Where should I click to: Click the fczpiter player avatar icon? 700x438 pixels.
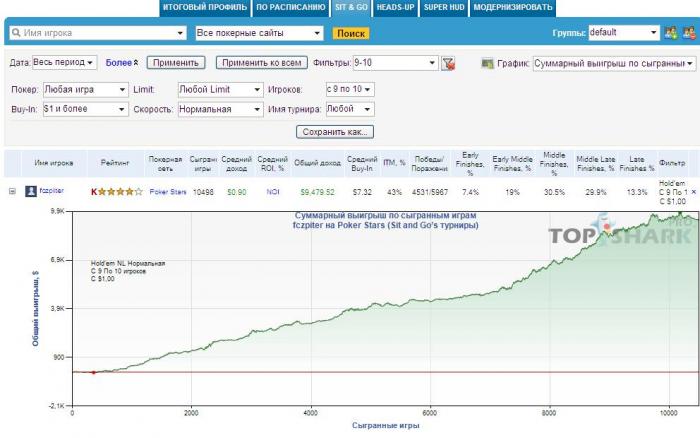pos(31,191)
